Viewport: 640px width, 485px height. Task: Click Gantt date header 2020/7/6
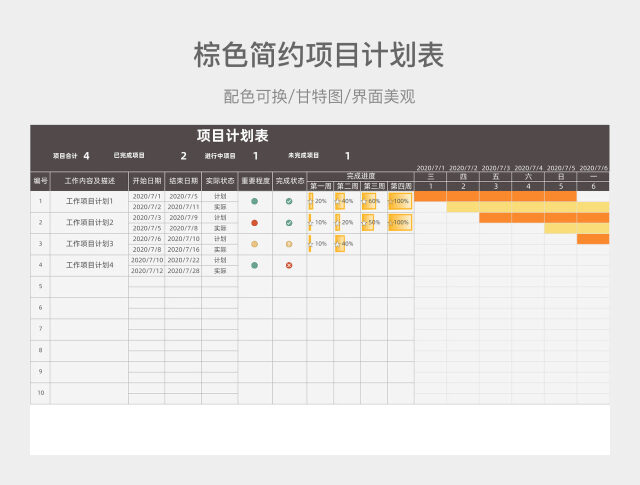593,168
